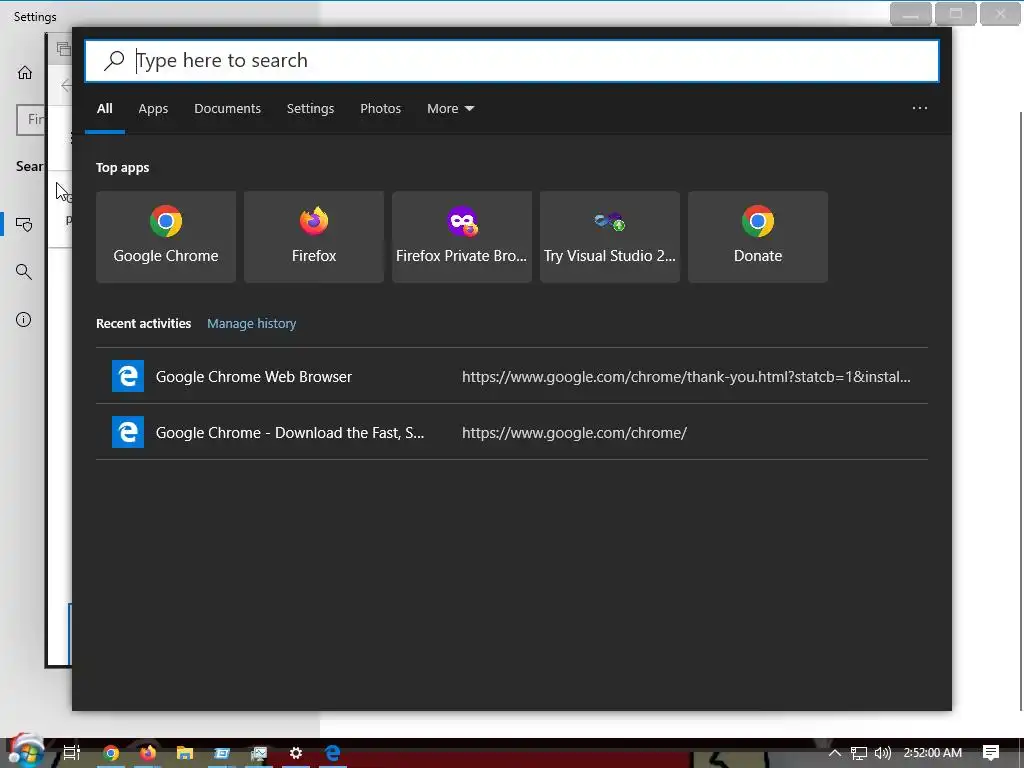The width and height of the screenshot is (1024, 768).
Task: Open More details info icon in Settings sidebar
Action: click(x=24, y=319)
